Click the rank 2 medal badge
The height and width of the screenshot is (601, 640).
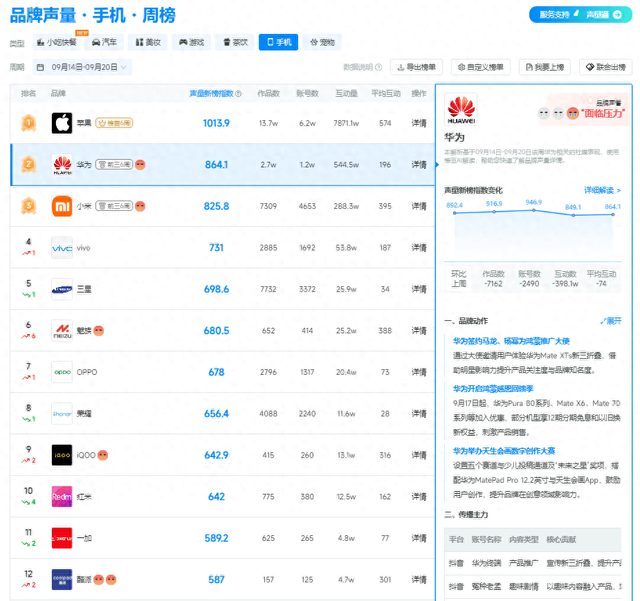(x=29, y=165)
